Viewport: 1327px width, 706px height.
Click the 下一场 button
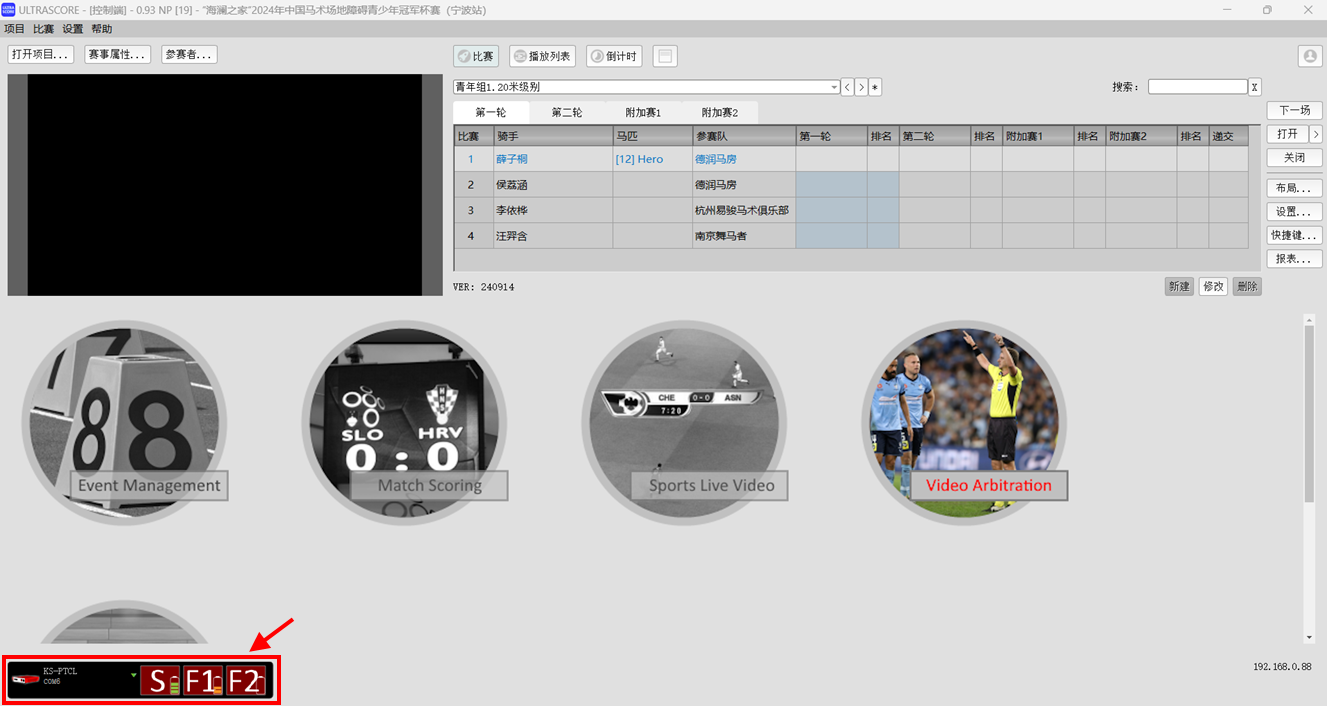click(x=1294, y=110)
